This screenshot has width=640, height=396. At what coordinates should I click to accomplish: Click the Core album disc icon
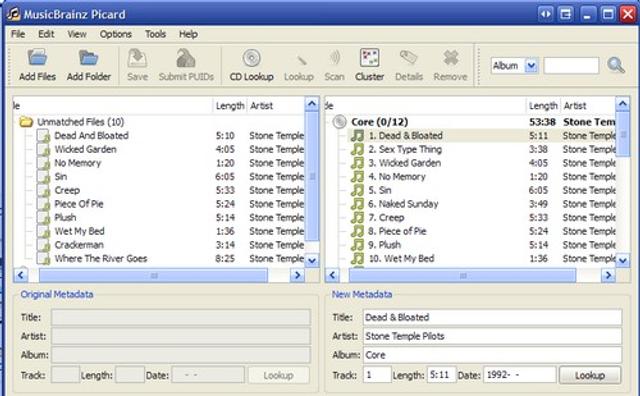339,122
